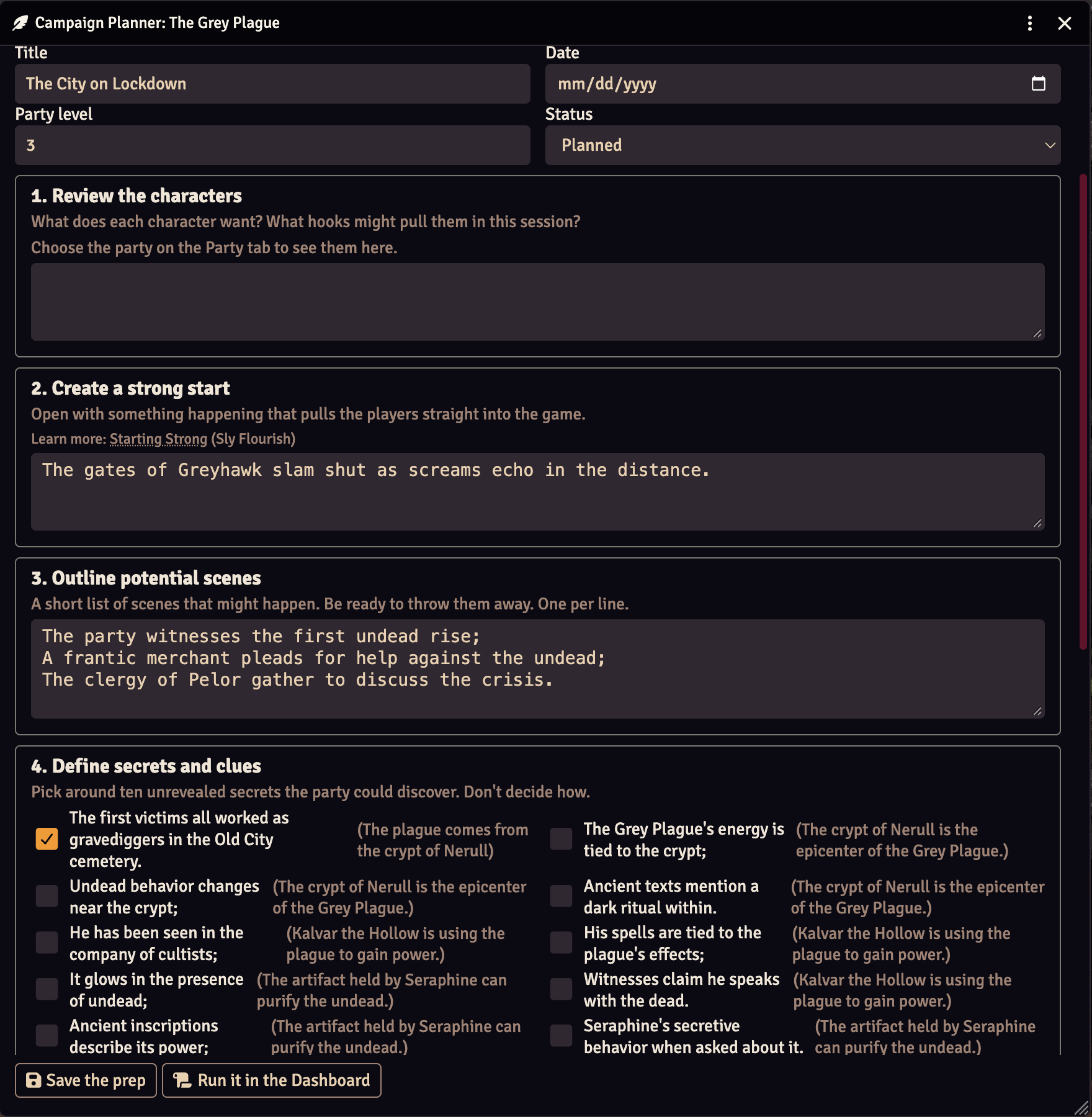1092x1117 pixels.
Task: Click the window resize grip in the corner
Action: (x=1081, y=1106)
